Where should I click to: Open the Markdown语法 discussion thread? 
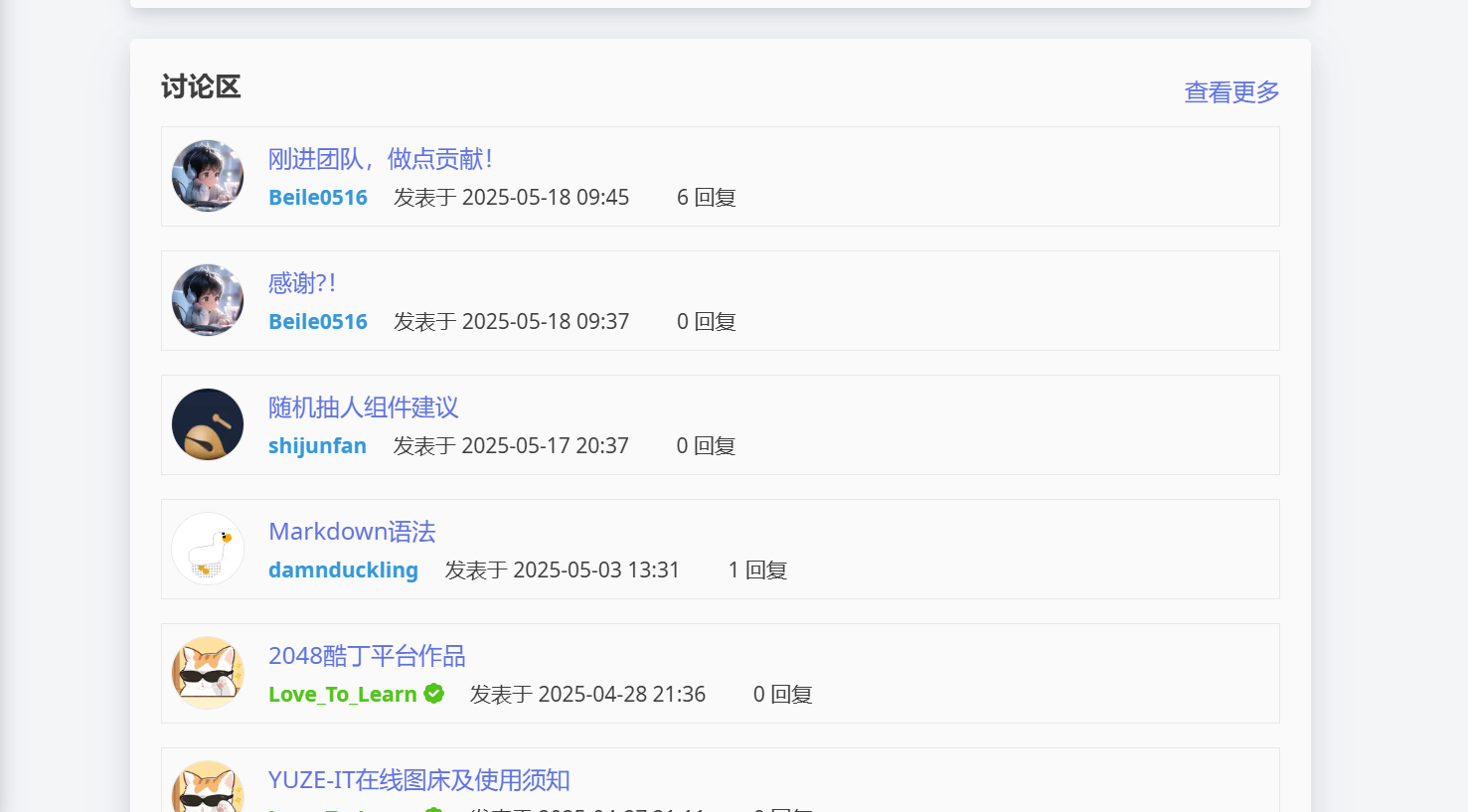(x=352, y=532)
